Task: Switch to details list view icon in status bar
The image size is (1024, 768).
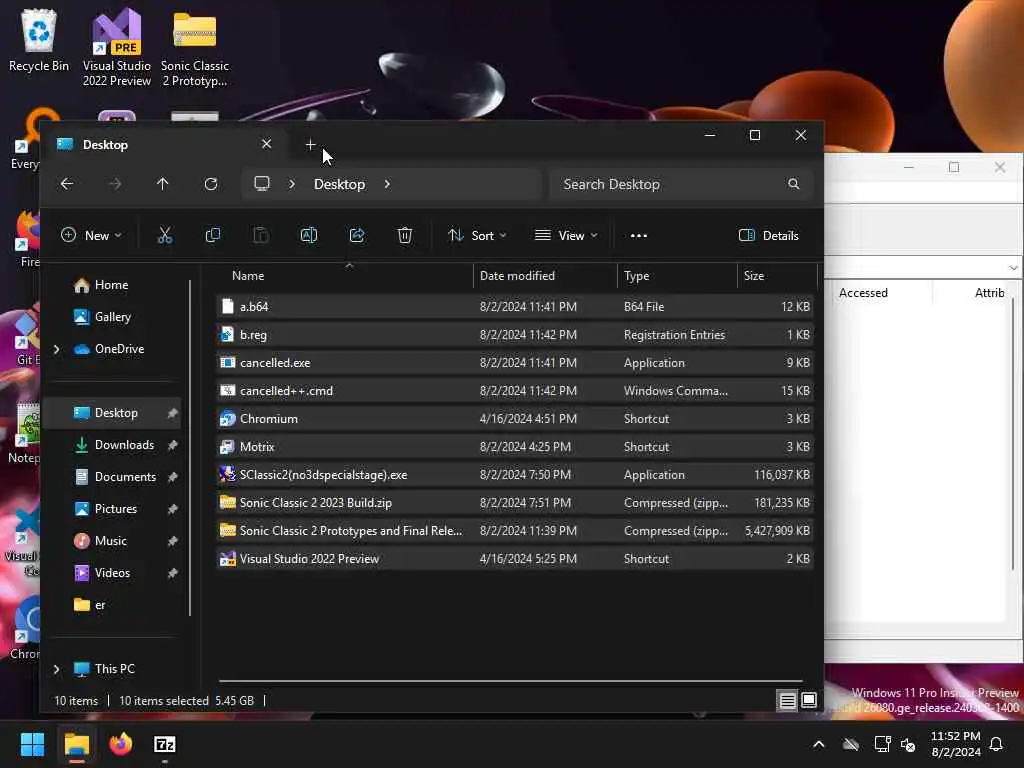Action: coord(788,701)
